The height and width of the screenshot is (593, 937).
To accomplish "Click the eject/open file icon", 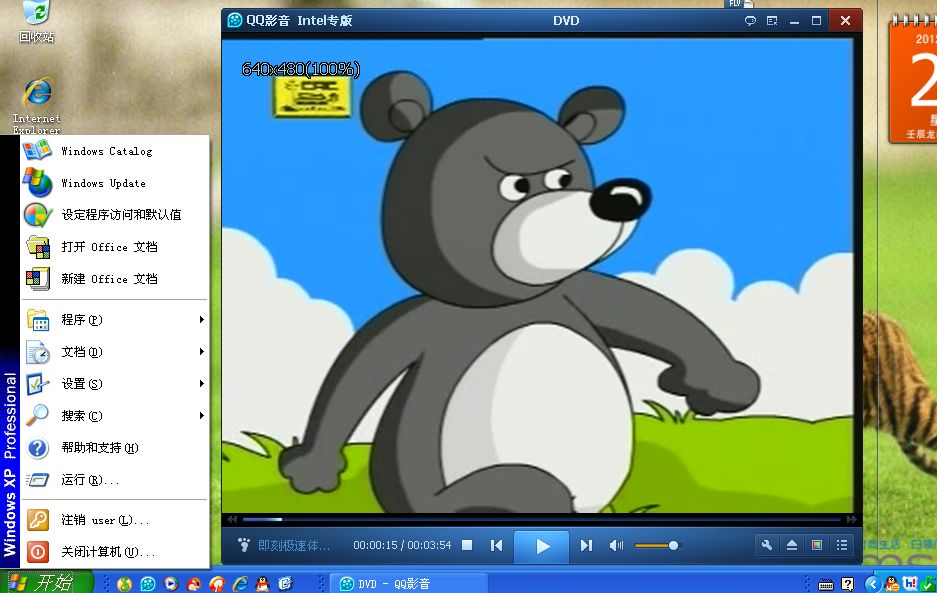I will (x=791, y=545).
